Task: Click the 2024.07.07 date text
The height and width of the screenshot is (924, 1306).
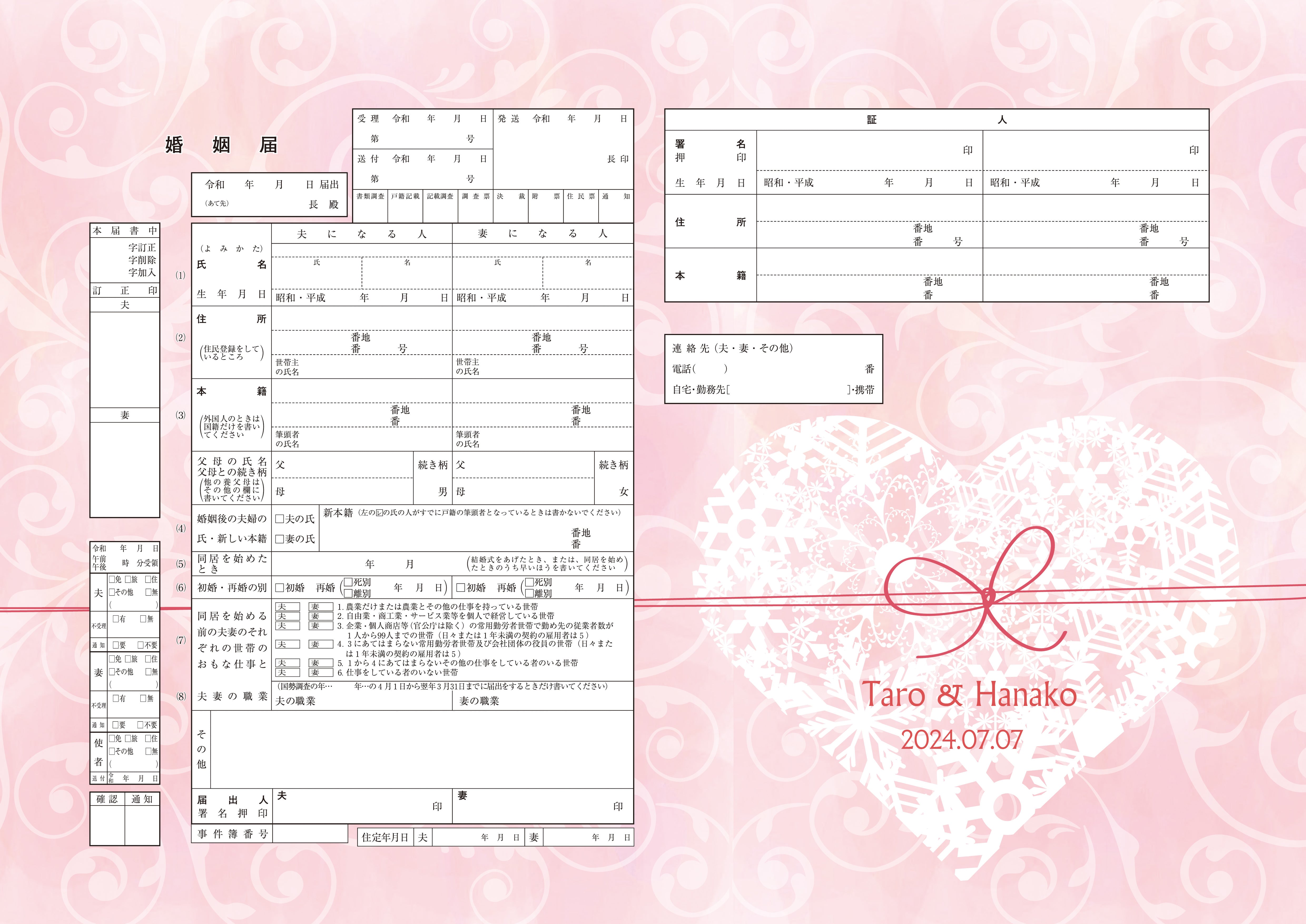Action: tap(962, 740)
